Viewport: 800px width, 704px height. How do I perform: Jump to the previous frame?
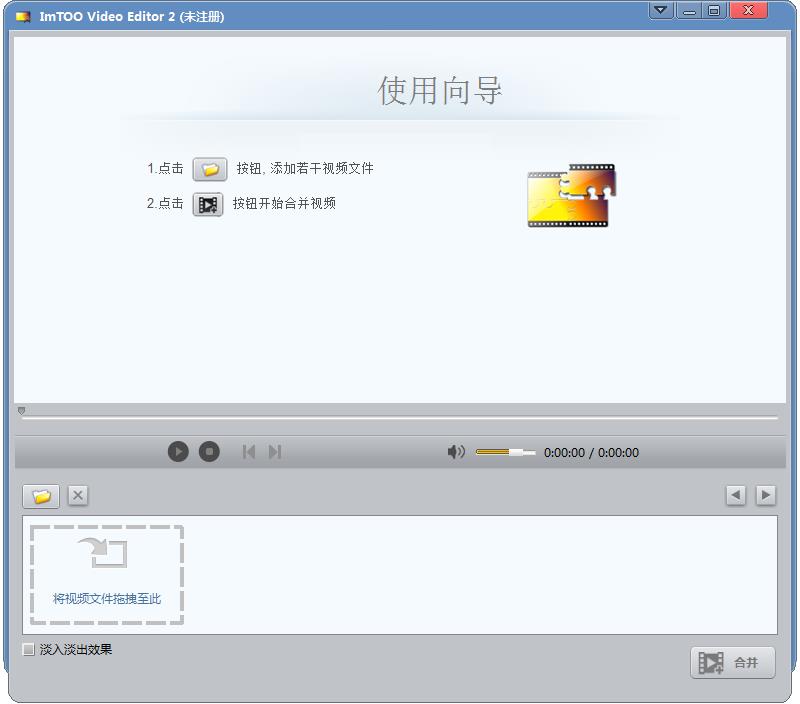click(249, 452)
